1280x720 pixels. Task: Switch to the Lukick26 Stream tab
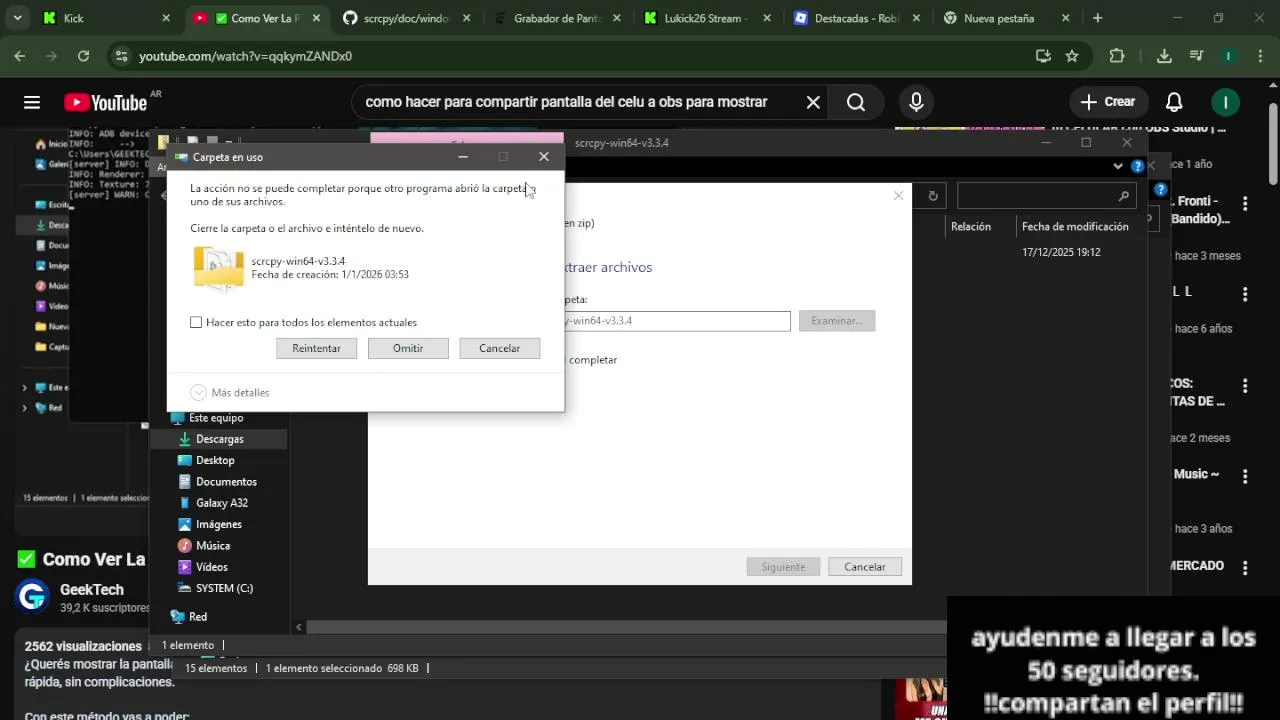tap(707, 18)
